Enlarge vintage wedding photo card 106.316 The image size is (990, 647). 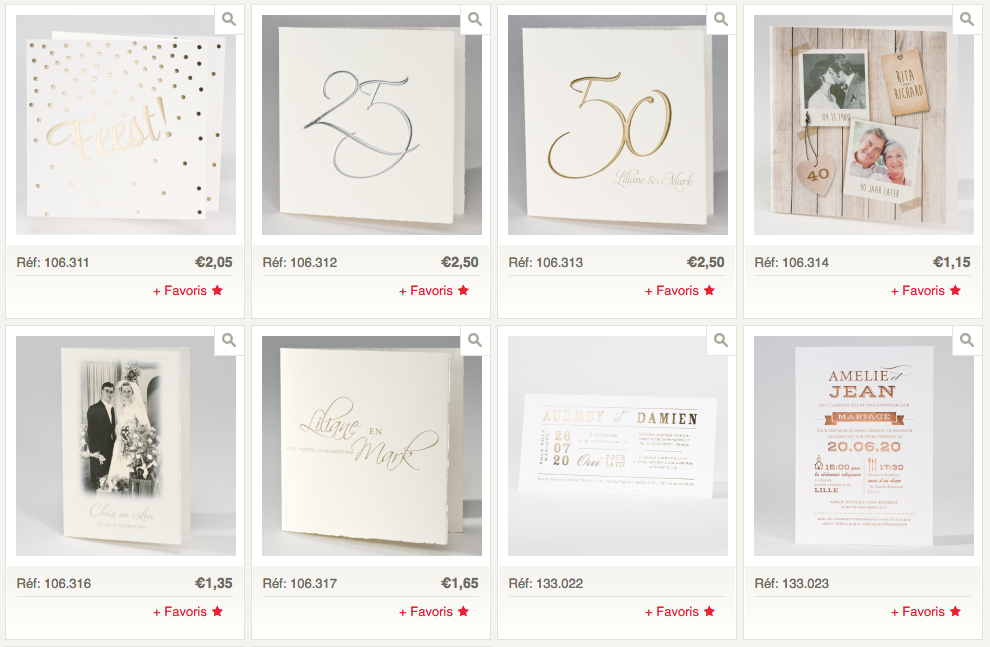click(x=229, y=341)
